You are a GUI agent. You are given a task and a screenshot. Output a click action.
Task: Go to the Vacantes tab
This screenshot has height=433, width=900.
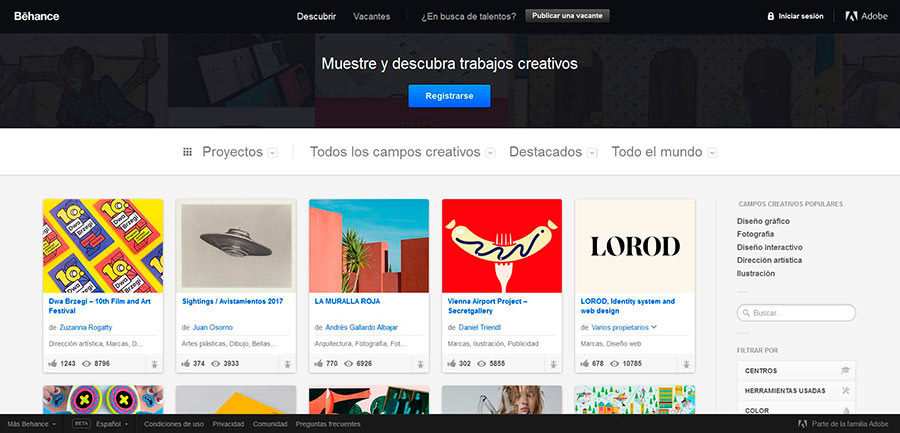coord(371,17)
